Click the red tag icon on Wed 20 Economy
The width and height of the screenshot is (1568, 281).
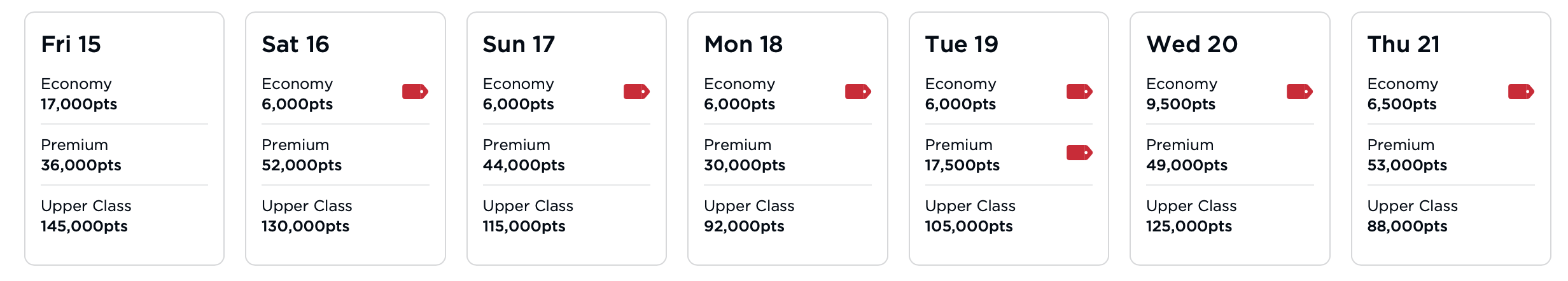pos(1299,92)
